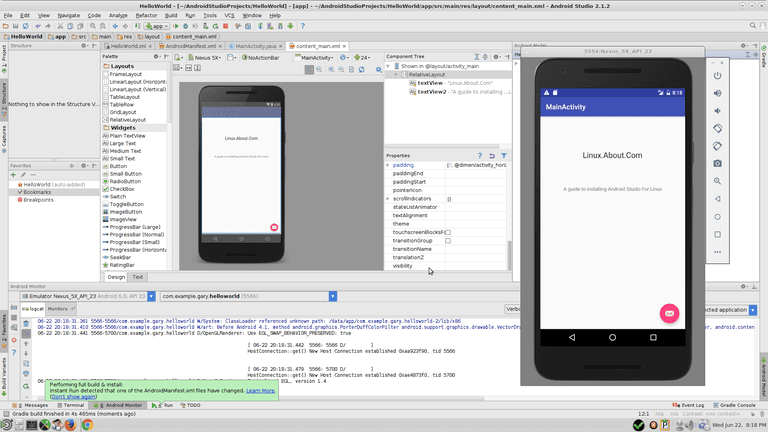
Task: Click emulator sidebar back triangle icon
Action: tap(717, 199)
